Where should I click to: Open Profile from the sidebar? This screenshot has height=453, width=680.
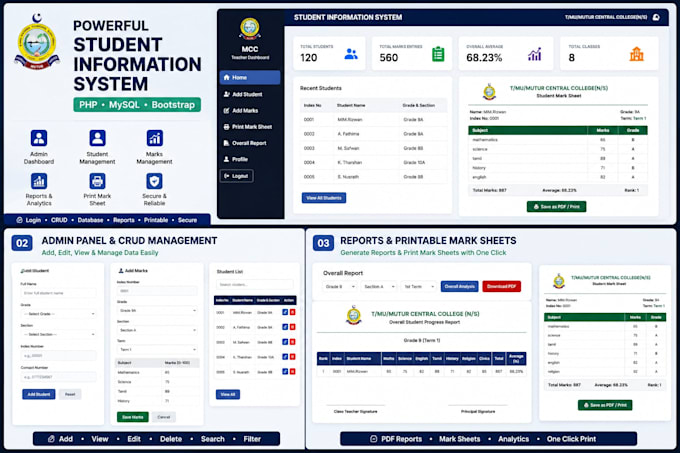(x=235, y=159)
